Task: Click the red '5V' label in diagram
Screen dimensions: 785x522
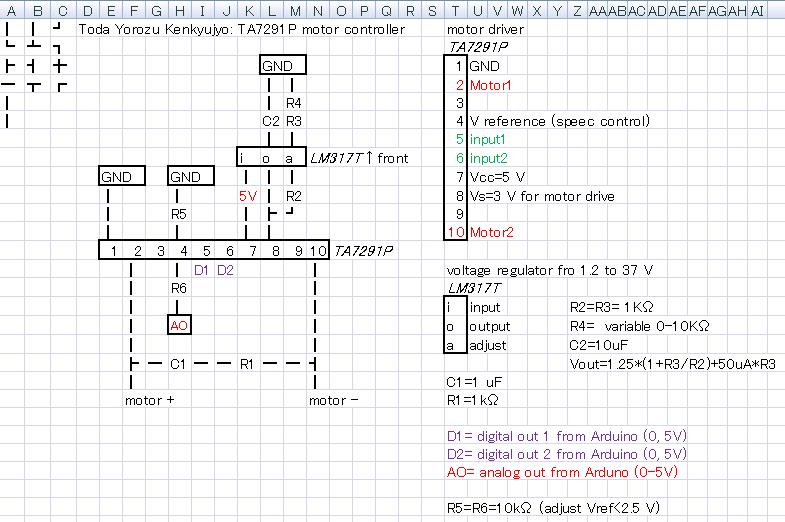Action: point(248,196)
